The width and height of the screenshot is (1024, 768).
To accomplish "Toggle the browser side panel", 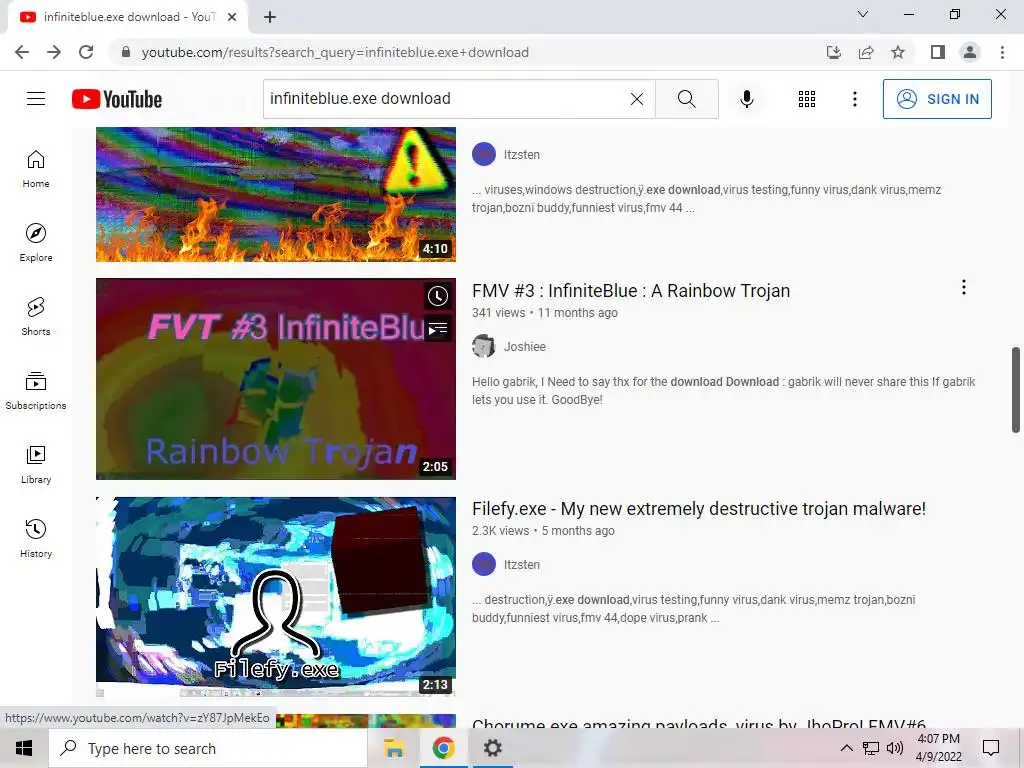I will click(x=938, y=52).
